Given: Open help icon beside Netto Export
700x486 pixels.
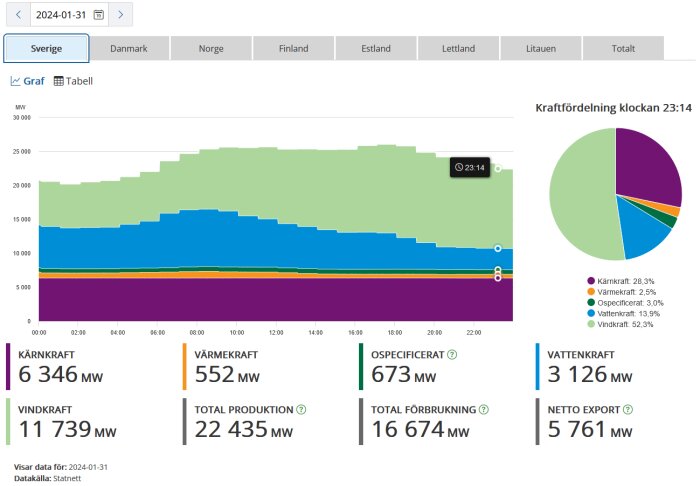Looking at the screenshot, I should pos(628,409).
